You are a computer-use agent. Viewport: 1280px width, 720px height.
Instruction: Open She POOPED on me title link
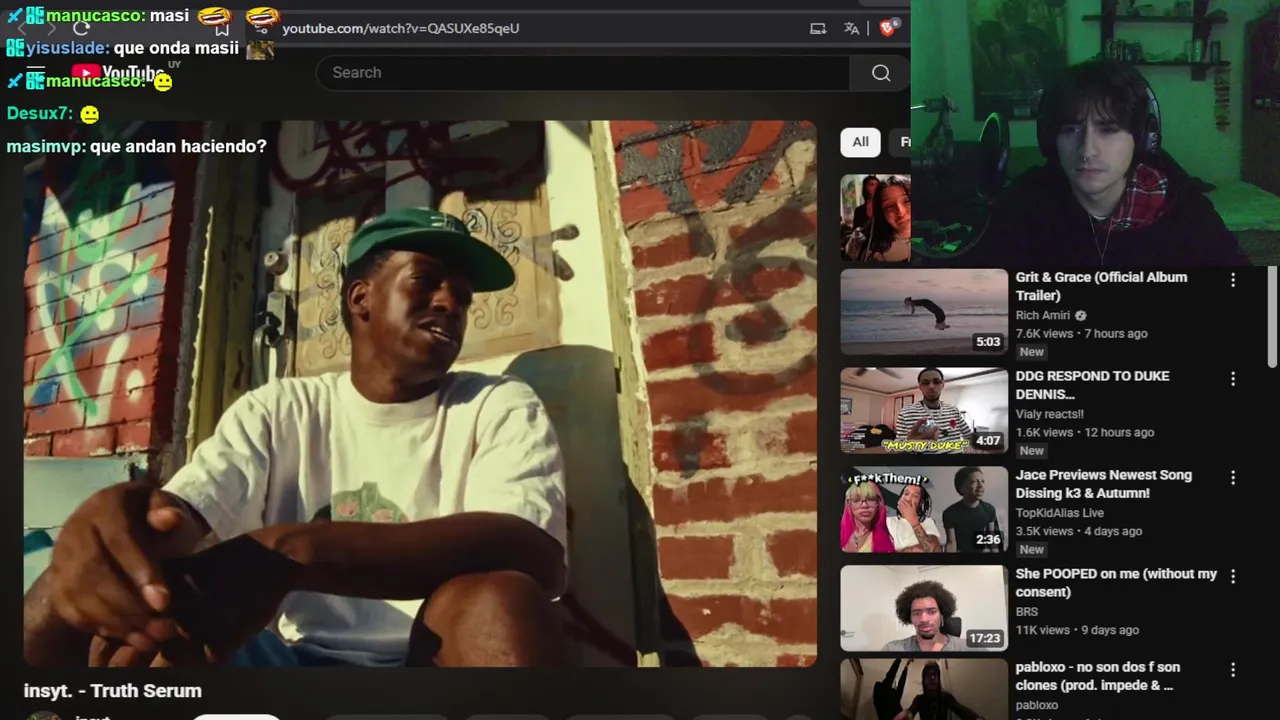click(1116, 583)
